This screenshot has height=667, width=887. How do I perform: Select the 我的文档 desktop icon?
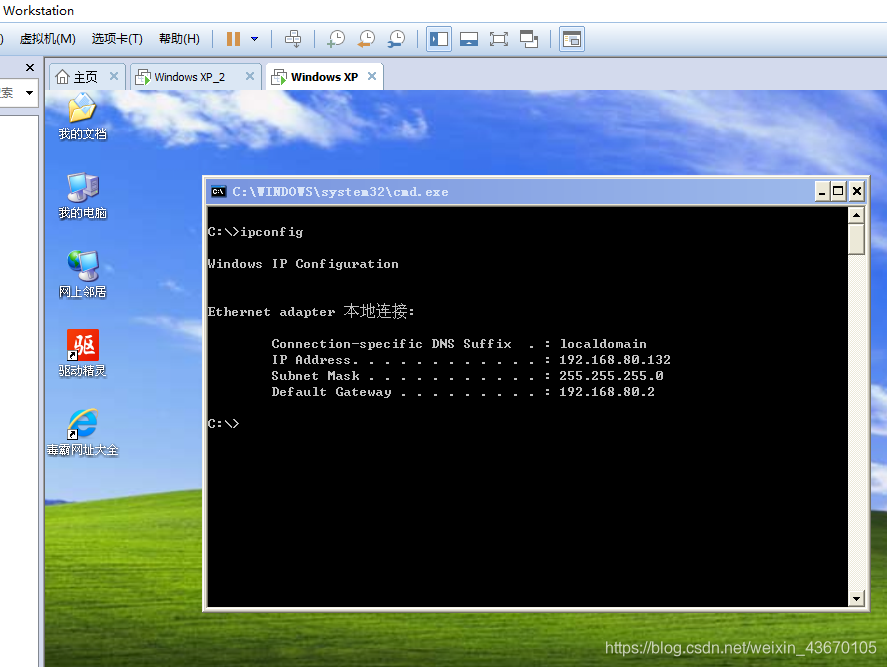click(x=83, y=117)
